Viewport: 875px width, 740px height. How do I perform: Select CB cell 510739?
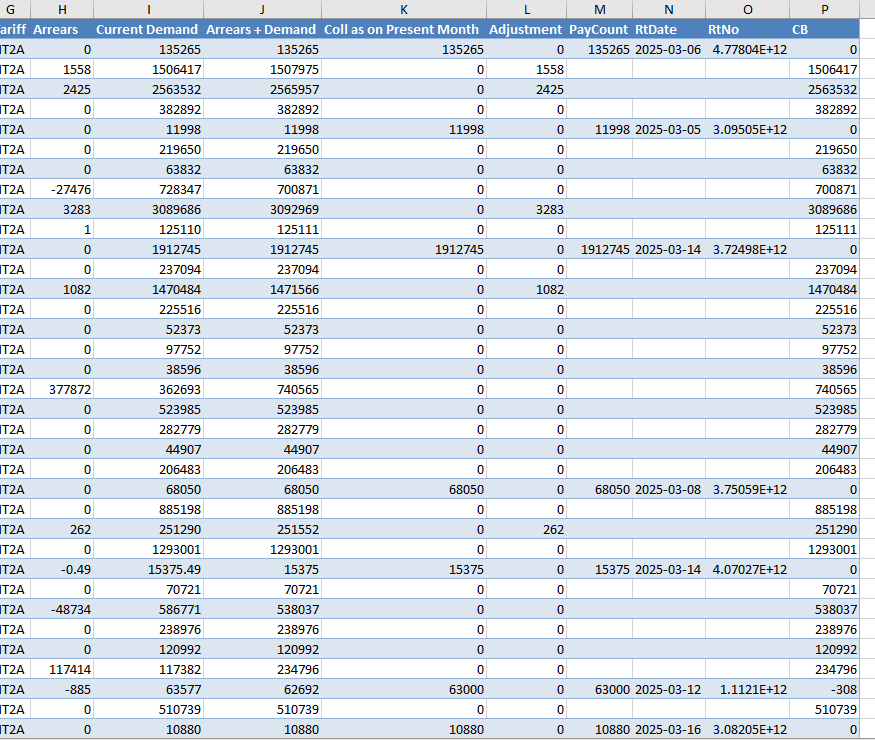824,710
